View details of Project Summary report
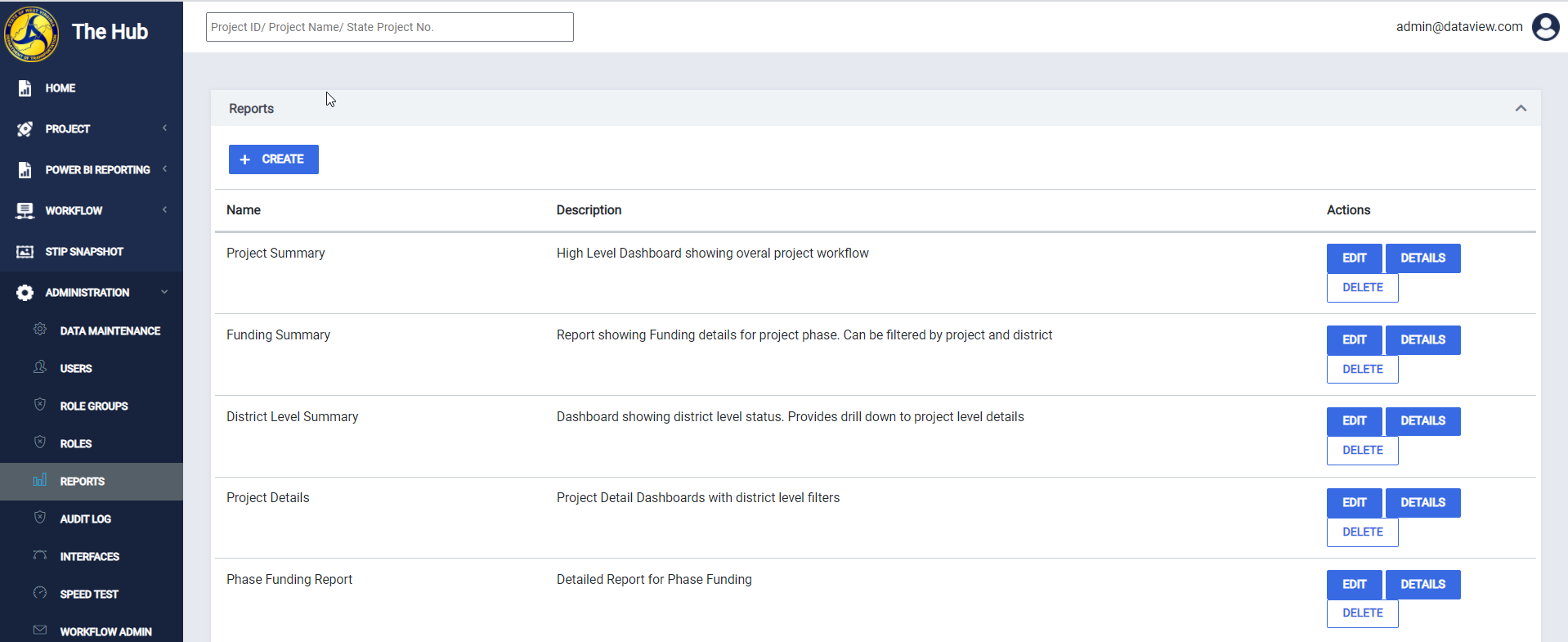 point(1422,258)
